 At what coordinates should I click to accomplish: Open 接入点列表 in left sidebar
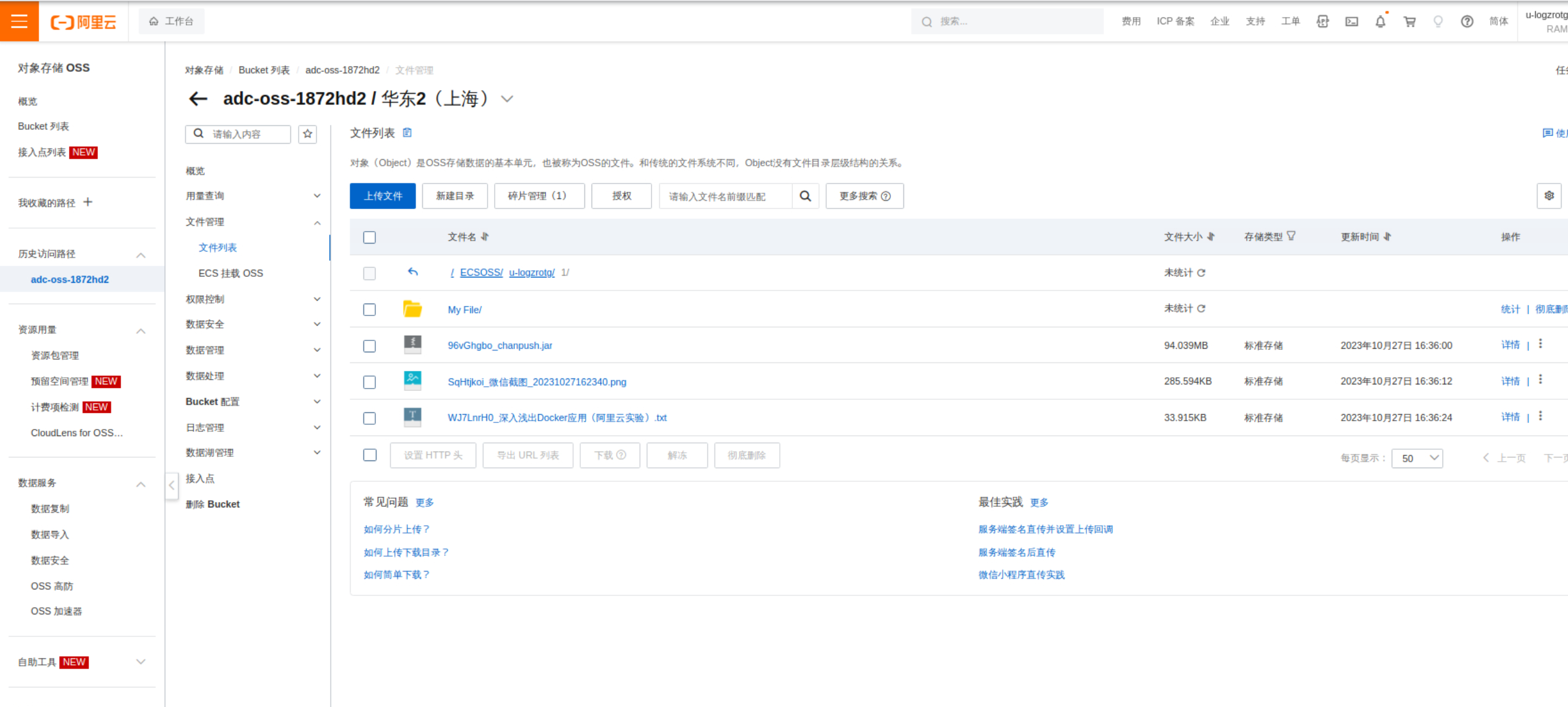42,152
